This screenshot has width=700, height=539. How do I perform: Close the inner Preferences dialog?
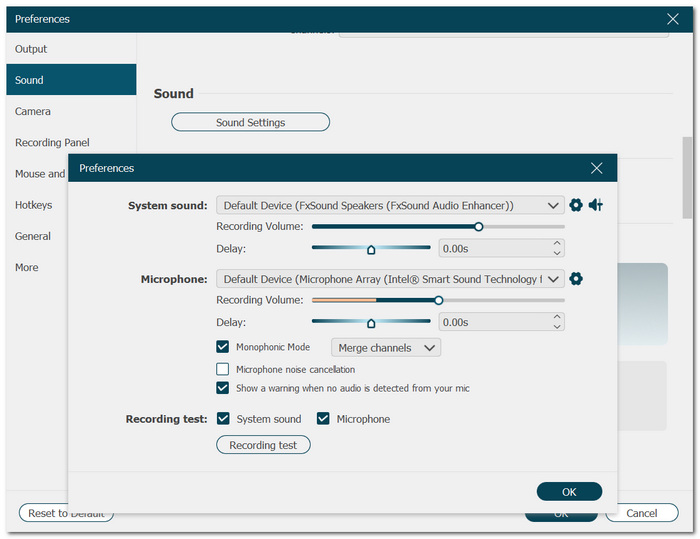tap(596, 168)
